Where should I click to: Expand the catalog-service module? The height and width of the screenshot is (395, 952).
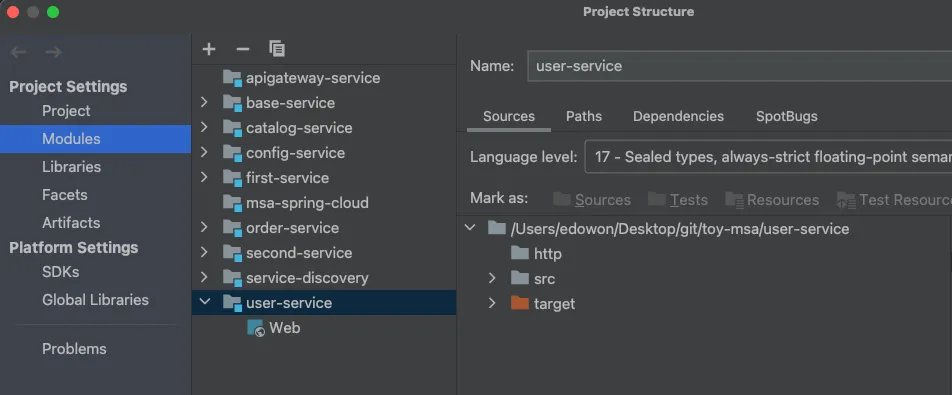tap(204, 127)
